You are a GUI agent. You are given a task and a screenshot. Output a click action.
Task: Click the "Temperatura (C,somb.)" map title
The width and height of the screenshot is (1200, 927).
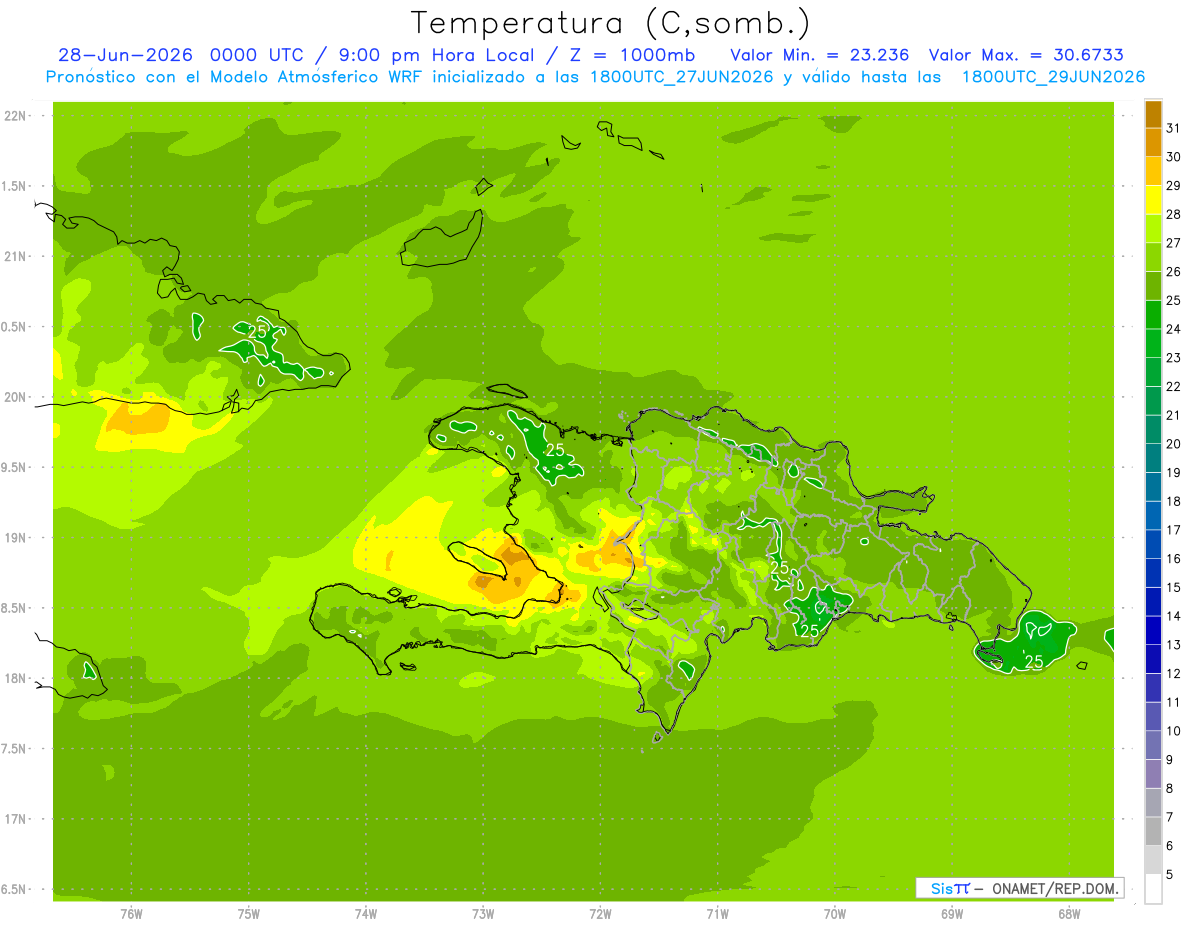click(x=609, y=23)
